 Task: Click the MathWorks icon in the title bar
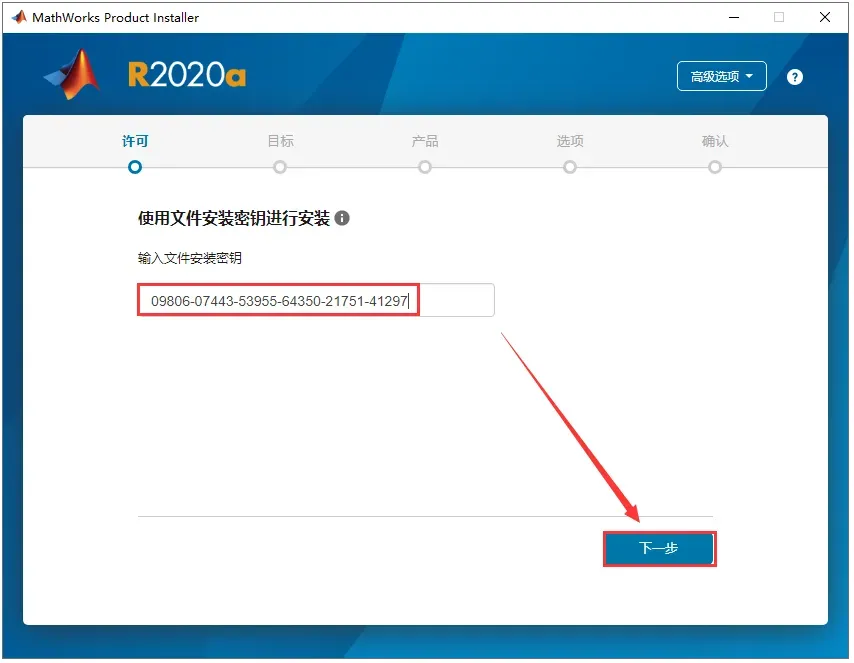pos(20,17)
